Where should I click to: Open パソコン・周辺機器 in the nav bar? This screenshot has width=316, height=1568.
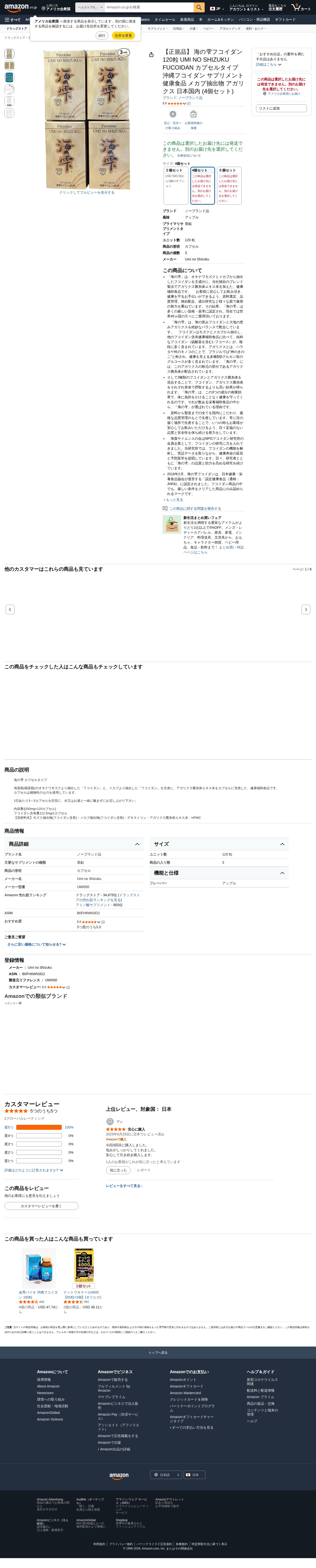[x=255, y=19]
